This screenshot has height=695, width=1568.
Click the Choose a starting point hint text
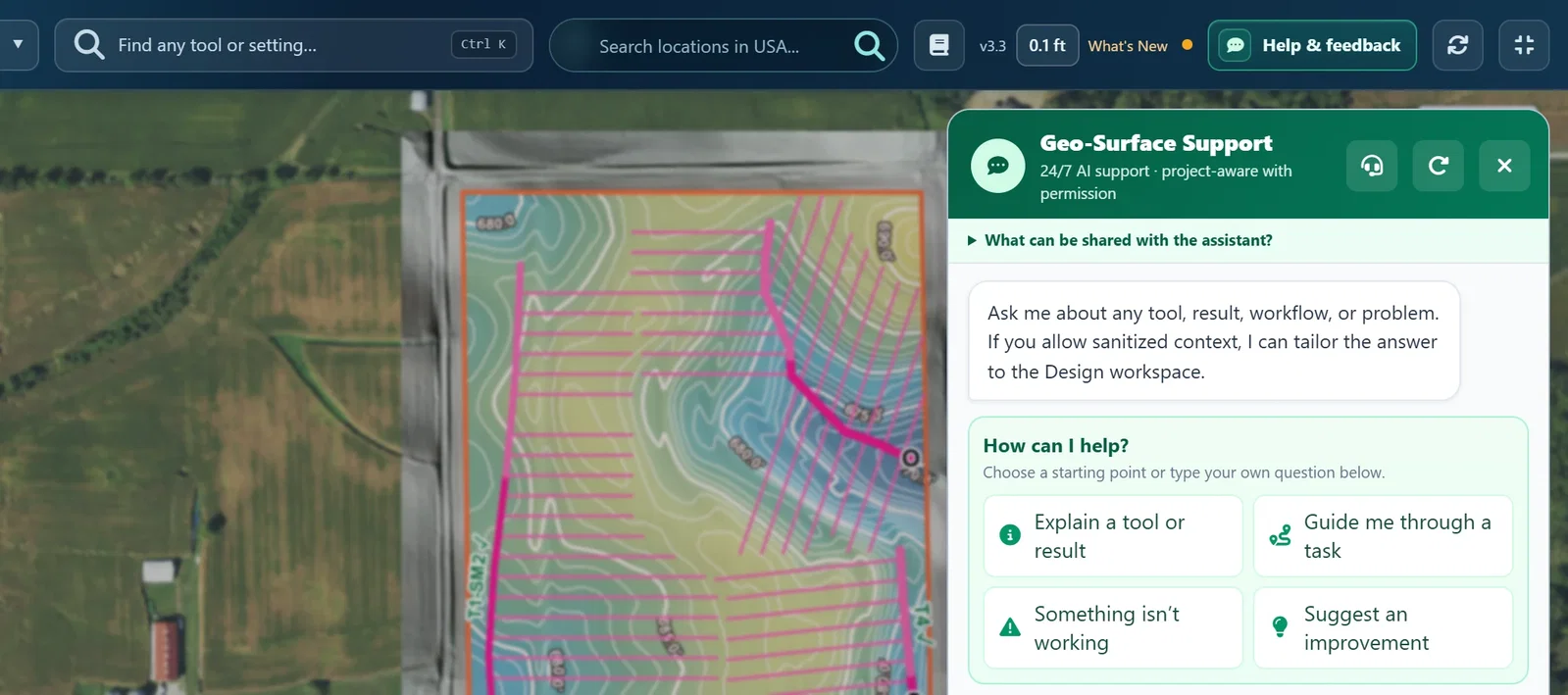tap(1184, 472)
